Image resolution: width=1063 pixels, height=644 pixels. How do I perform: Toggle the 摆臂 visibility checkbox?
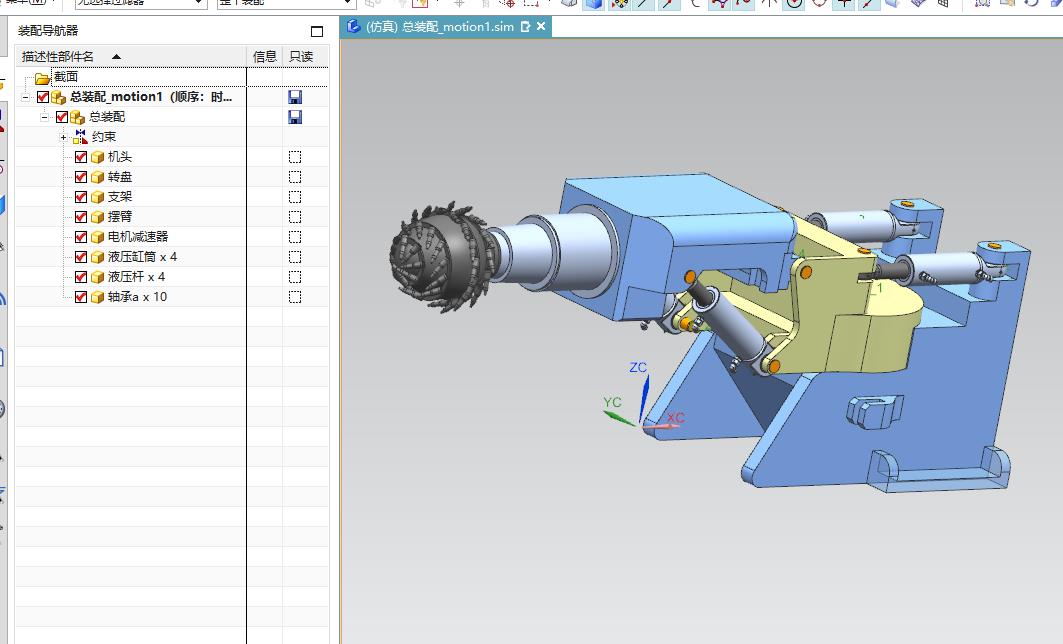coord(81,217)
